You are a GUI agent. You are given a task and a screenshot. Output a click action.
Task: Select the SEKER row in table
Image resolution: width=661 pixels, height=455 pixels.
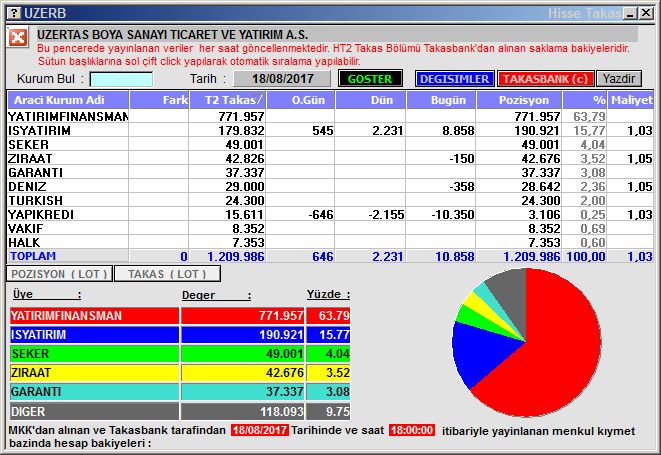tap(330, 144)
